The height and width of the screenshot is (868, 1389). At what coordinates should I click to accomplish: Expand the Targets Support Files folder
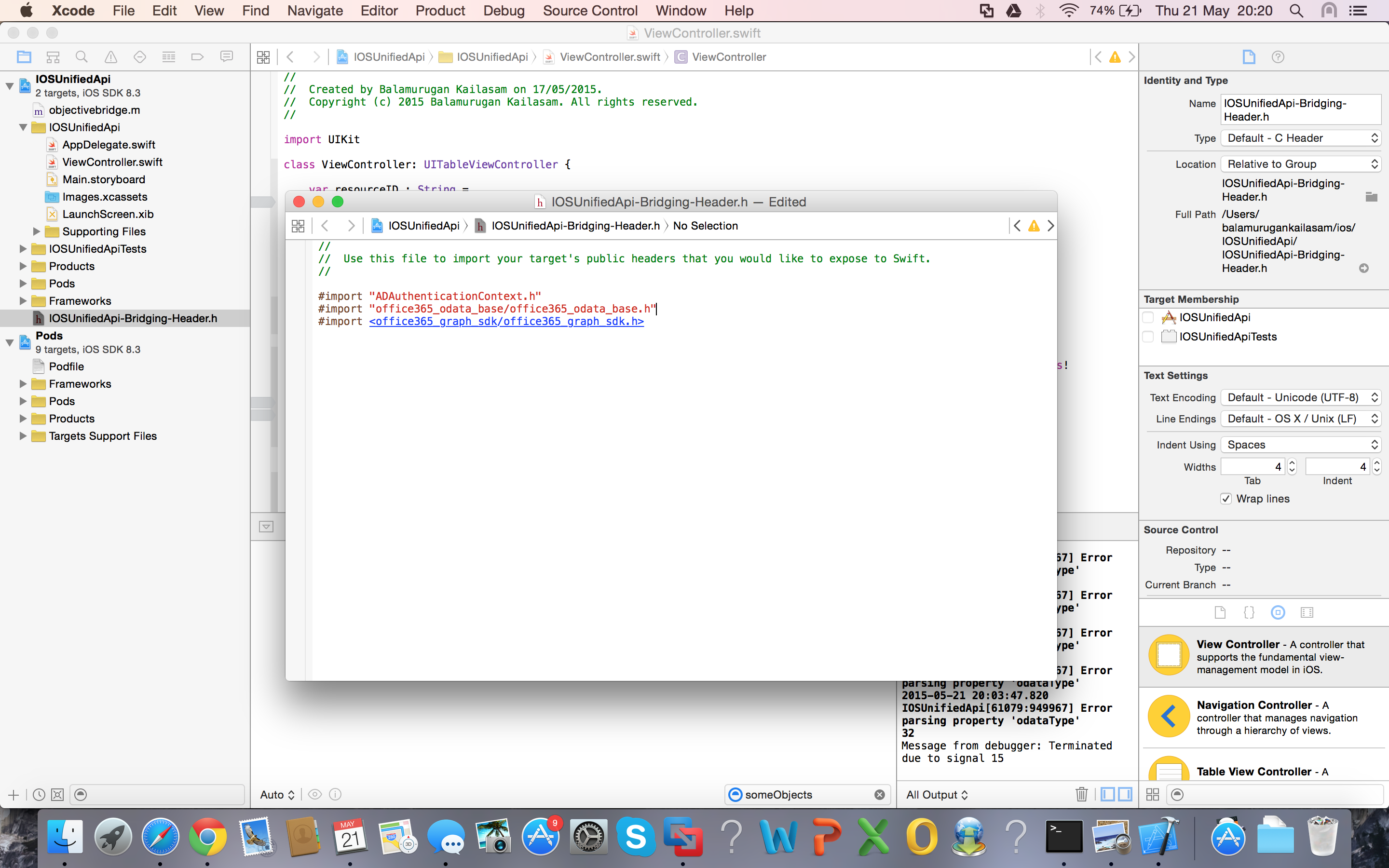(22, 436)
